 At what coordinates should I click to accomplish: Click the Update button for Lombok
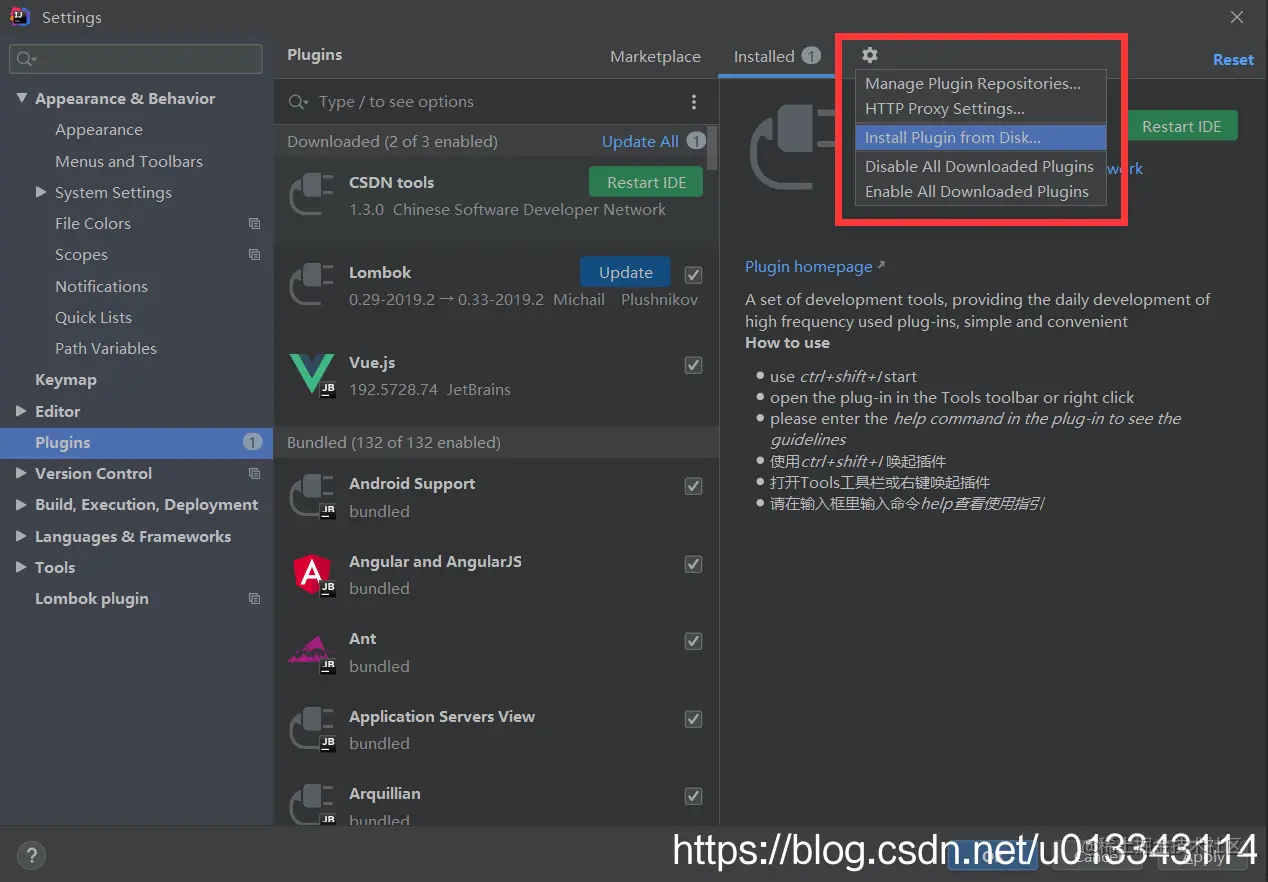coord(626,272)
